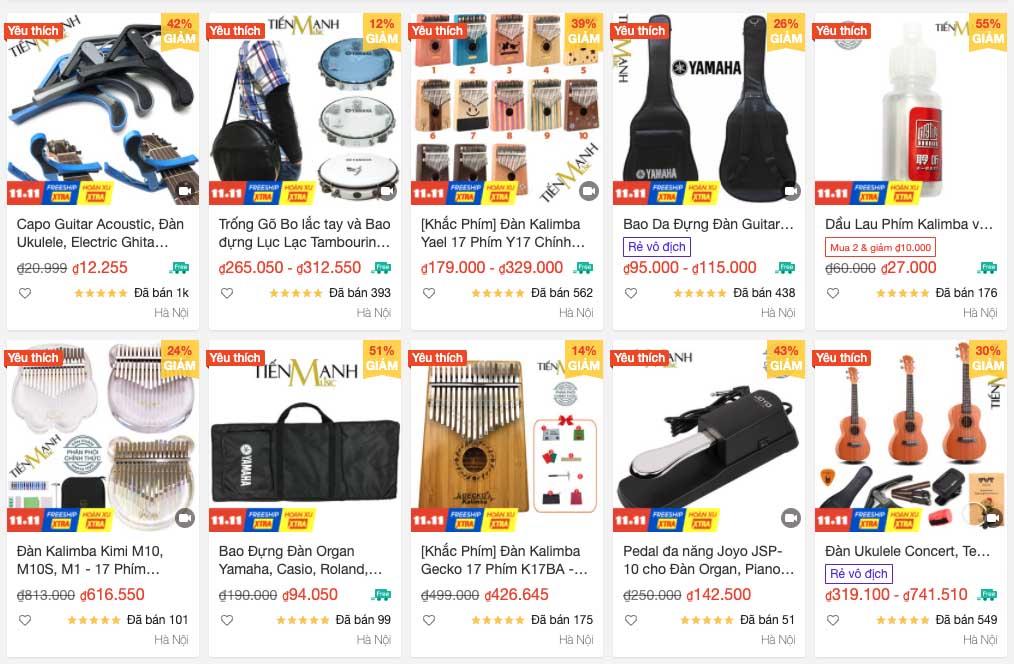
Task: Click video icon on Joyo pedal thumbnail
Action: pyautogui.click(x=791, y=518)
